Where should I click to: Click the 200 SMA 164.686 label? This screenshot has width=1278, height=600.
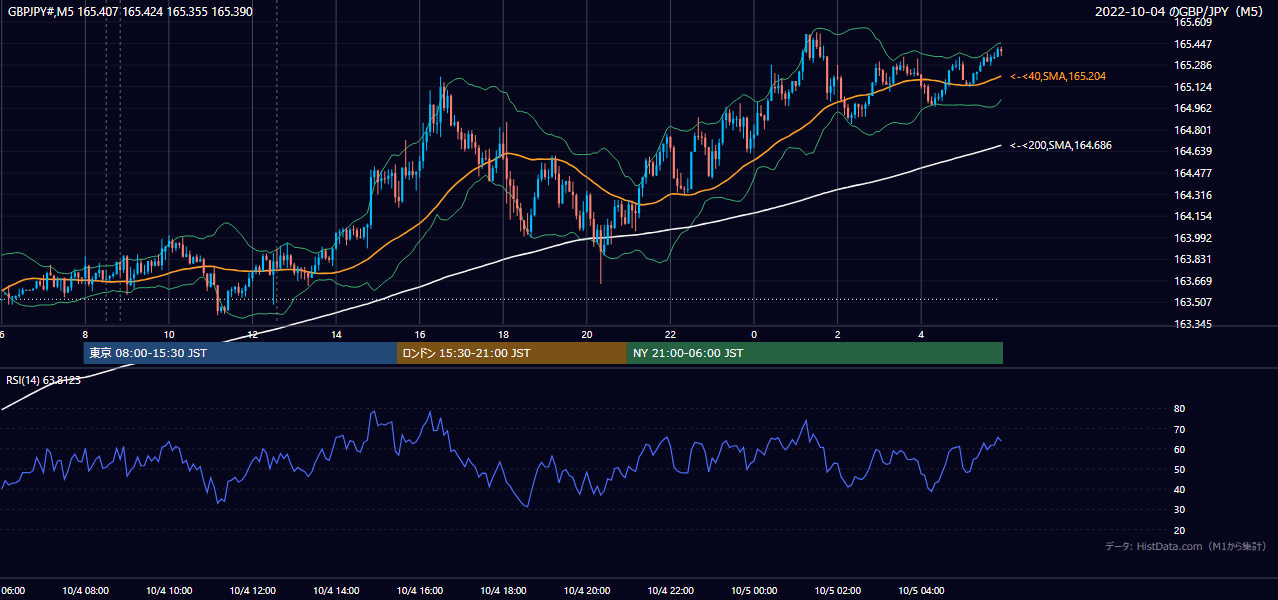pos(1061,145)
